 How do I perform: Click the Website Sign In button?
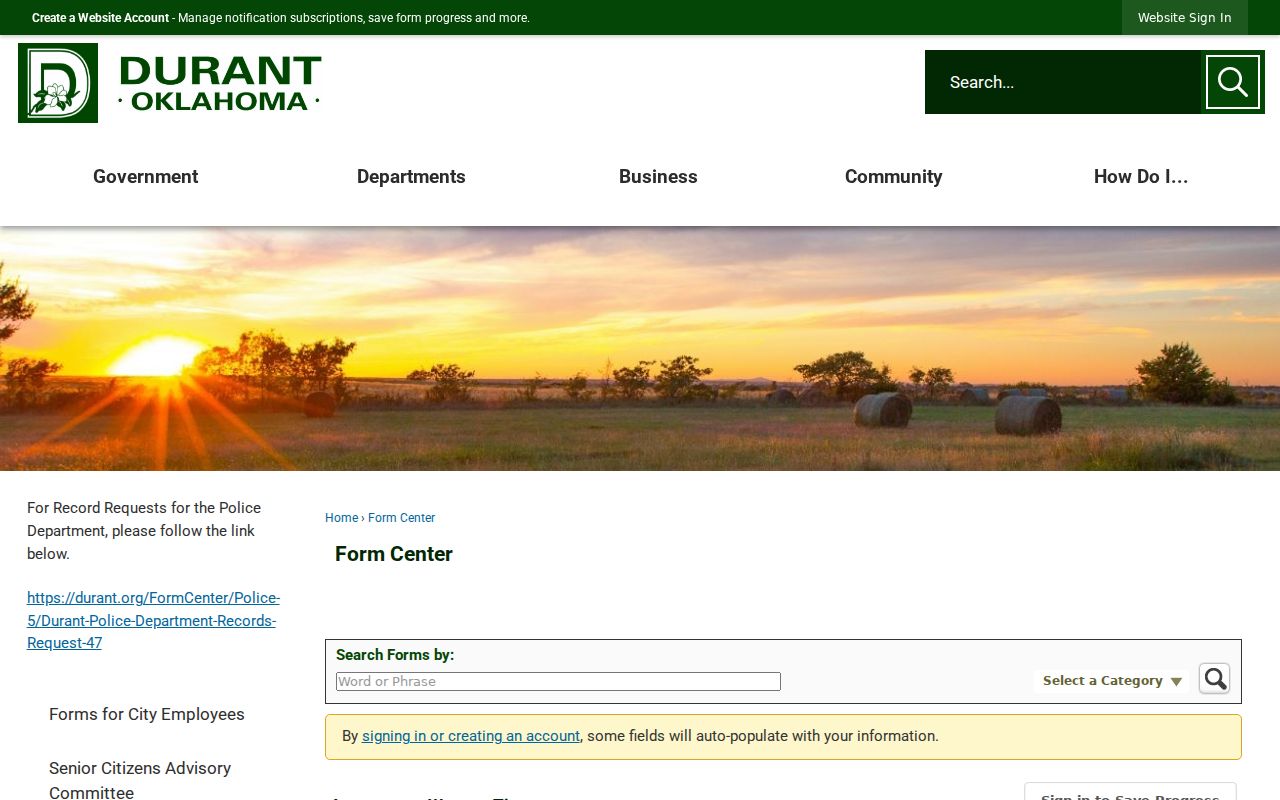pos(1185,18)
